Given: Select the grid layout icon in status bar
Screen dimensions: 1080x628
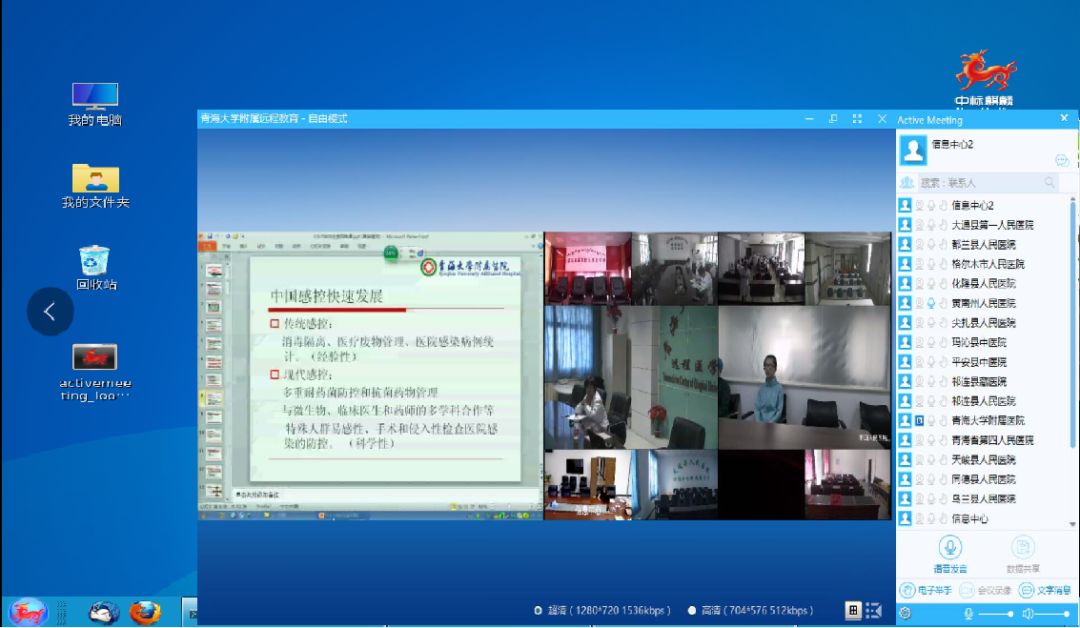Looking at the screenshot, I should point(854,611).
